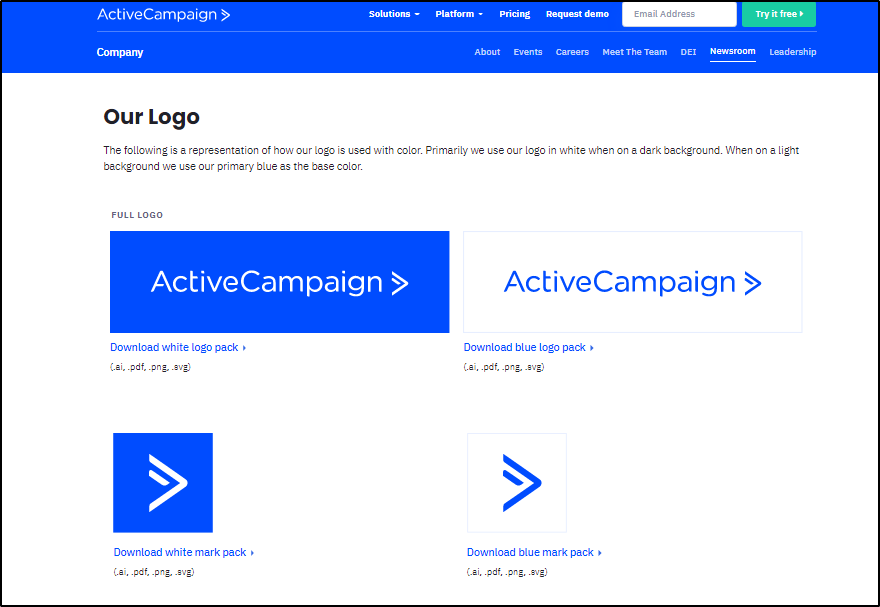Screen dimensions: 880x607
Task: Download blue mark pack
Action: [533, 553]
